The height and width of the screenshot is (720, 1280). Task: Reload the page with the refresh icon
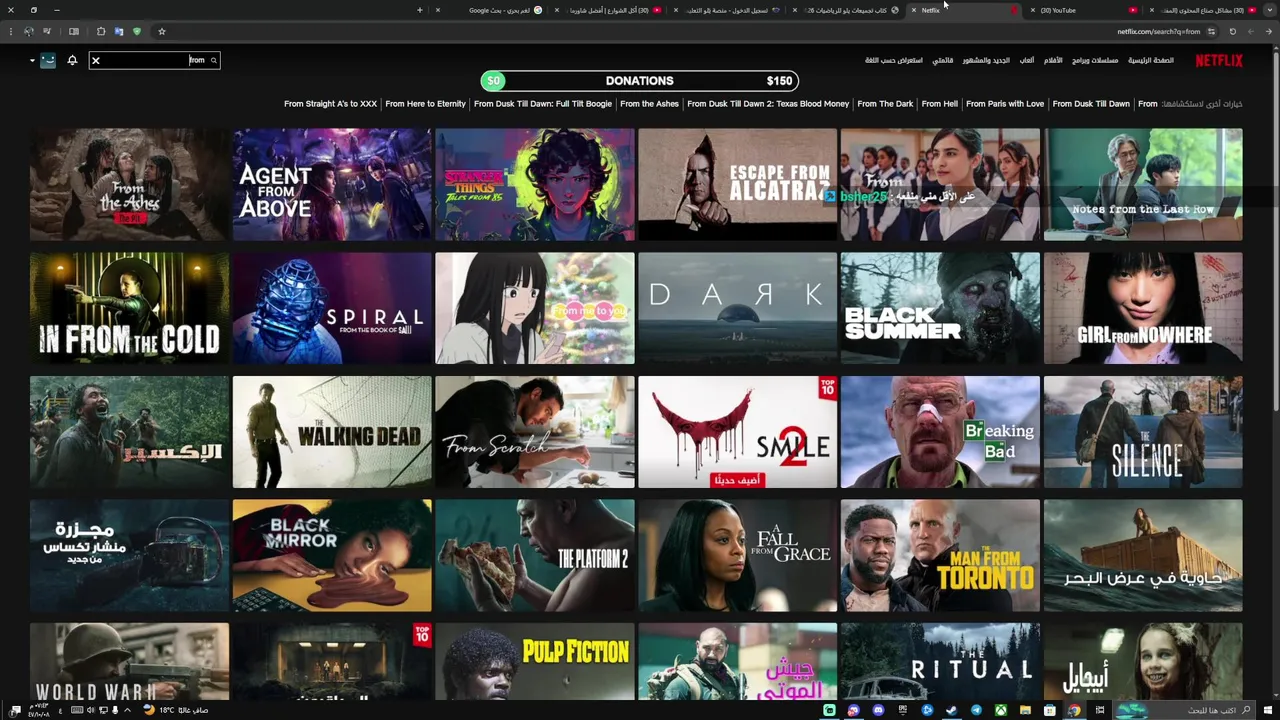[1233, 31]
